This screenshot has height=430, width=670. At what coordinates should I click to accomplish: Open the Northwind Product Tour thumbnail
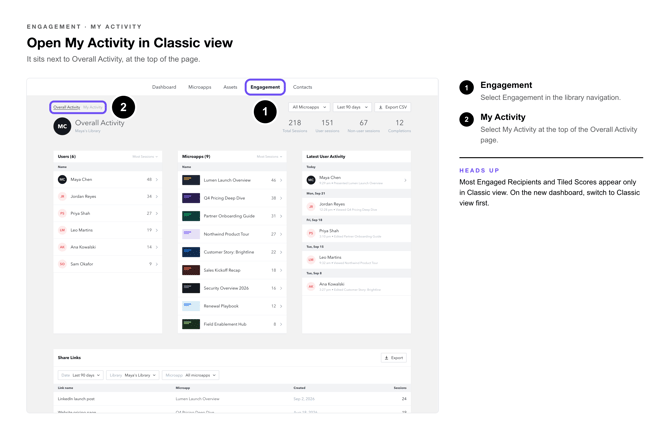[x=191, y=234]
